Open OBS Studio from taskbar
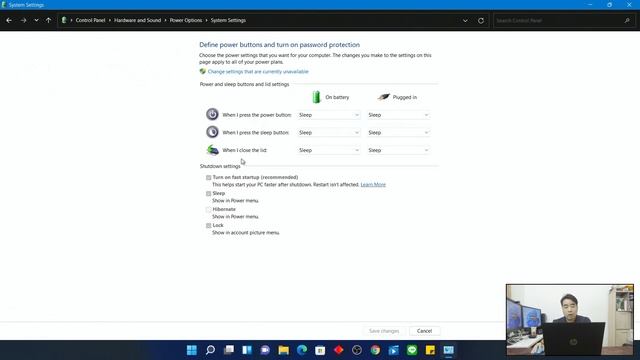 (x=357, y=350)
